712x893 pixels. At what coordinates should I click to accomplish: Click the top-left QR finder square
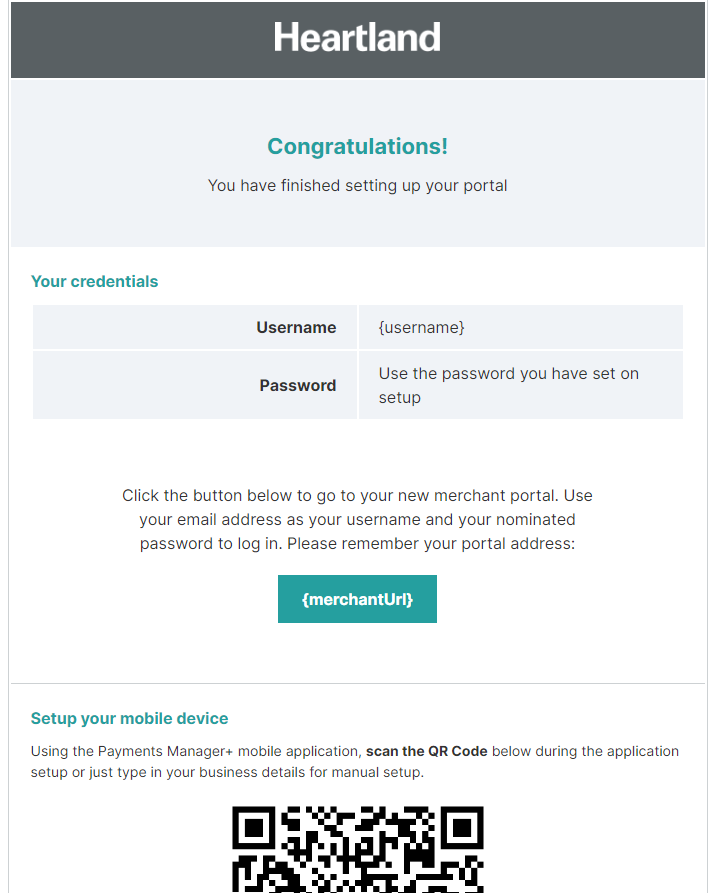254,828
